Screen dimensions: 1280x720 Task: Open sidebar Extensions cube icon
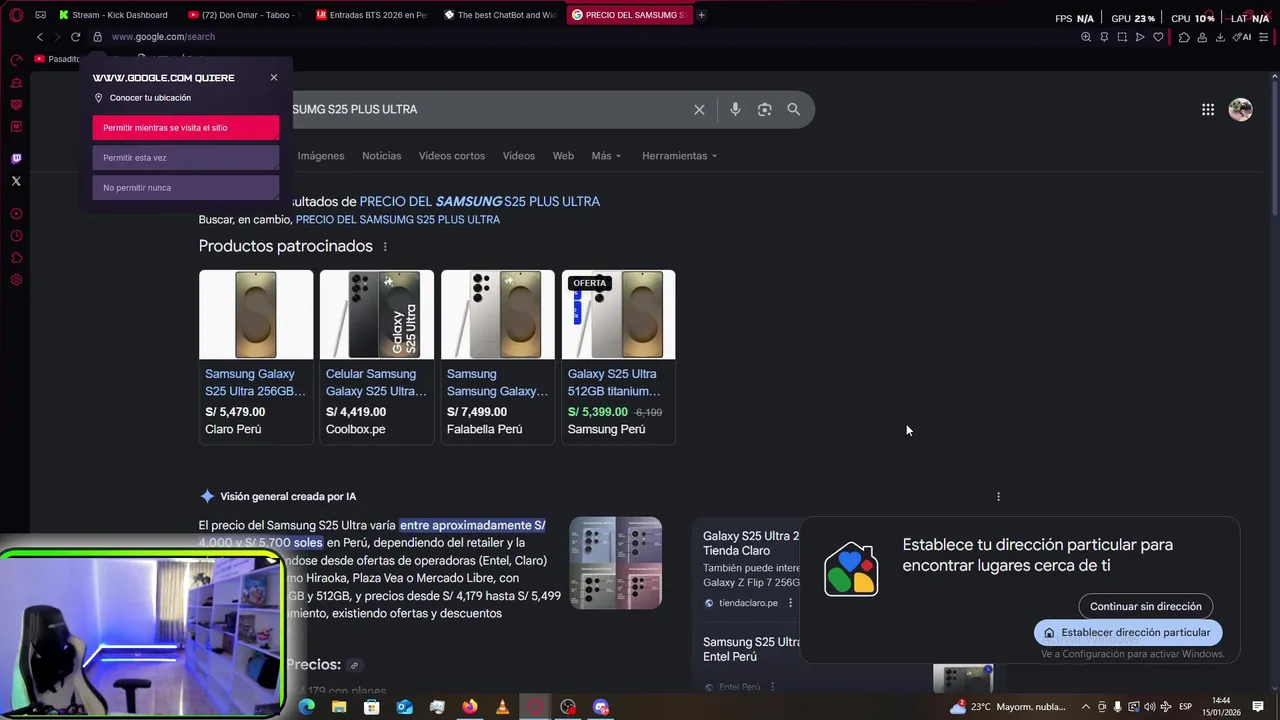16,258
